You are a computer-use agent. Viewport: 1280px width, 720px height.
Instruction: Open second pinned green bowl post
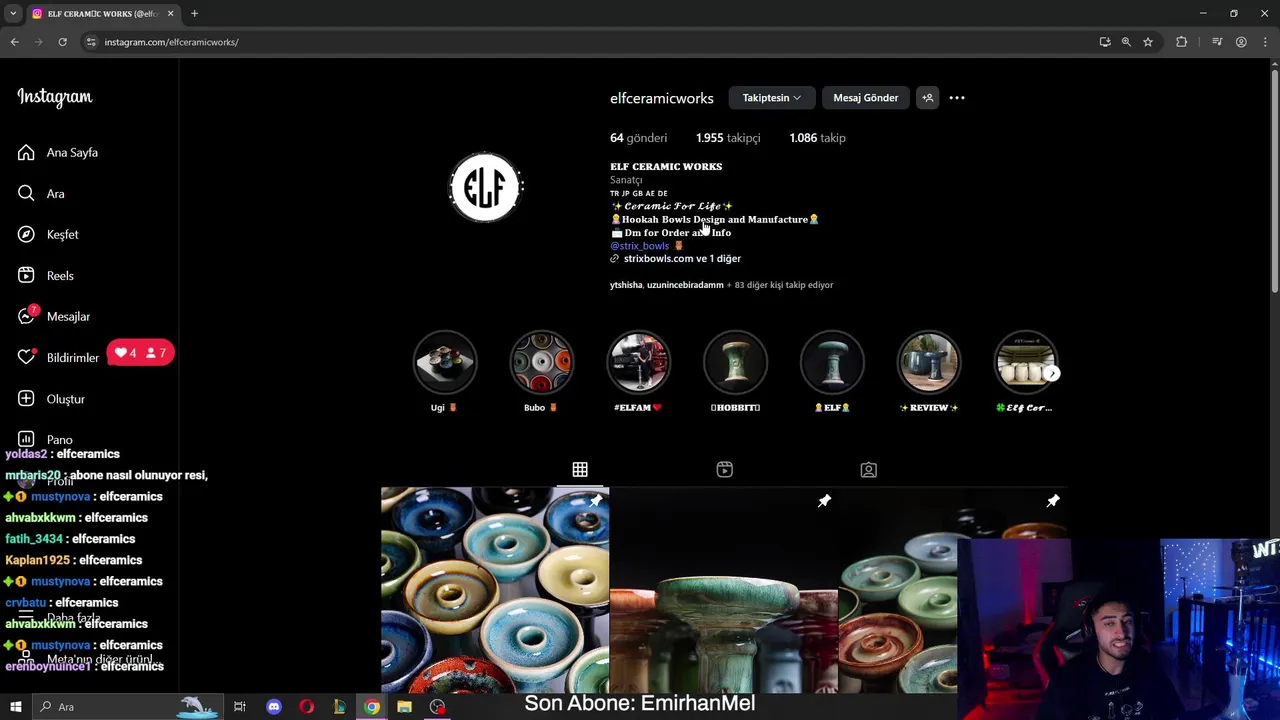724,590
